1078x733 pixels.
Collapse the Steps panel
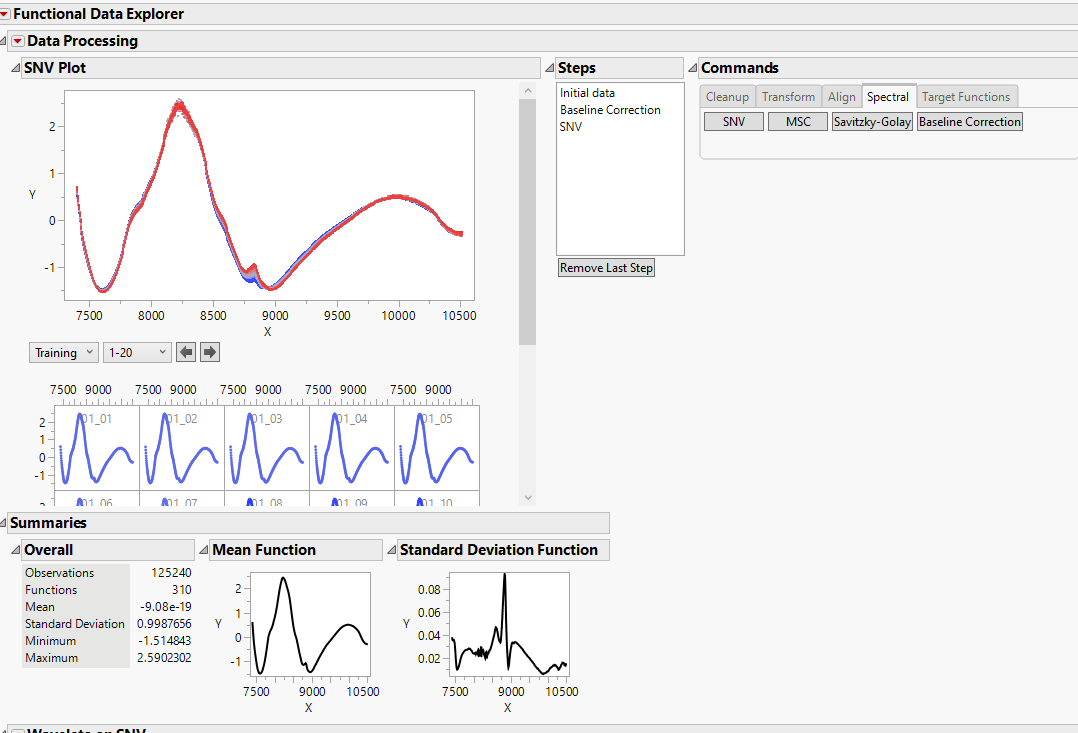(x=549, y=67)
